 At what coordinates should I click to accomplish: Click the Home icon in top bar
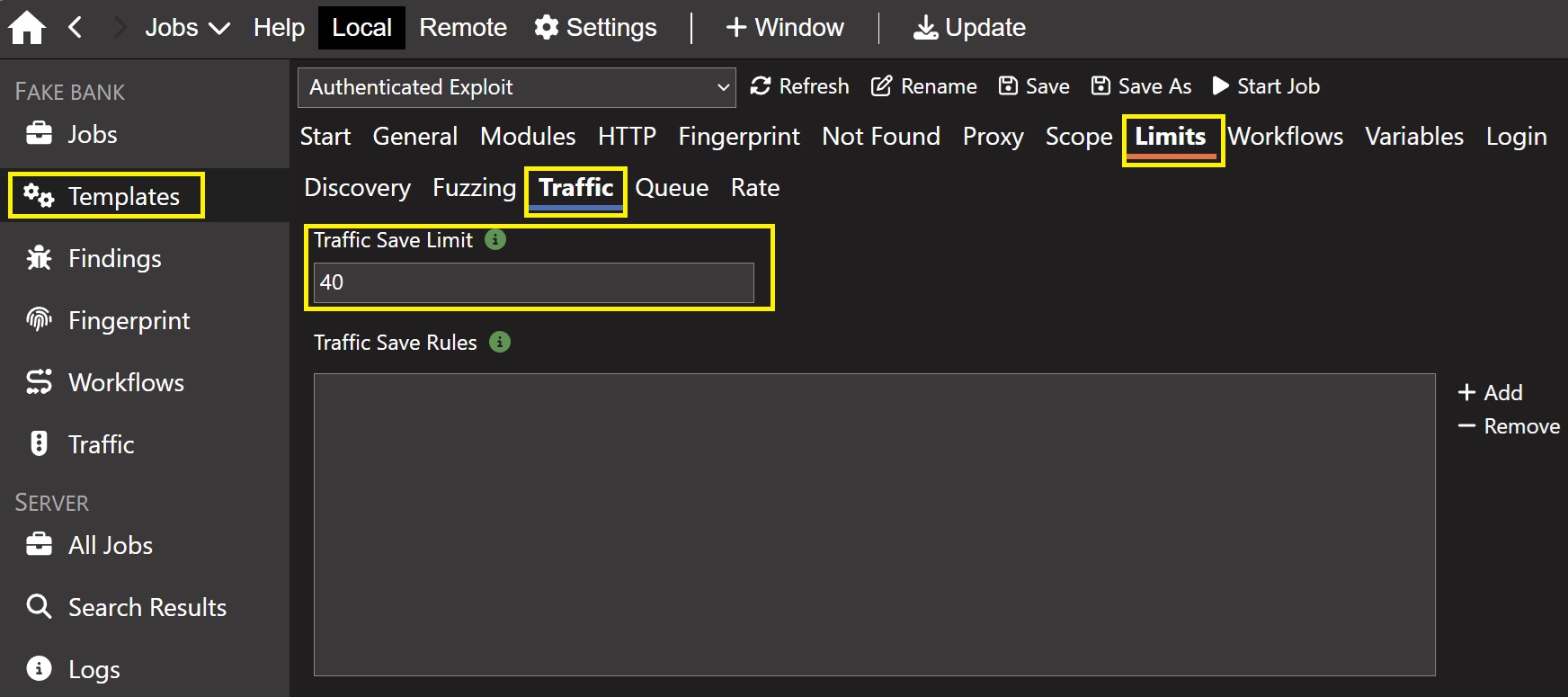pos(27,28)
